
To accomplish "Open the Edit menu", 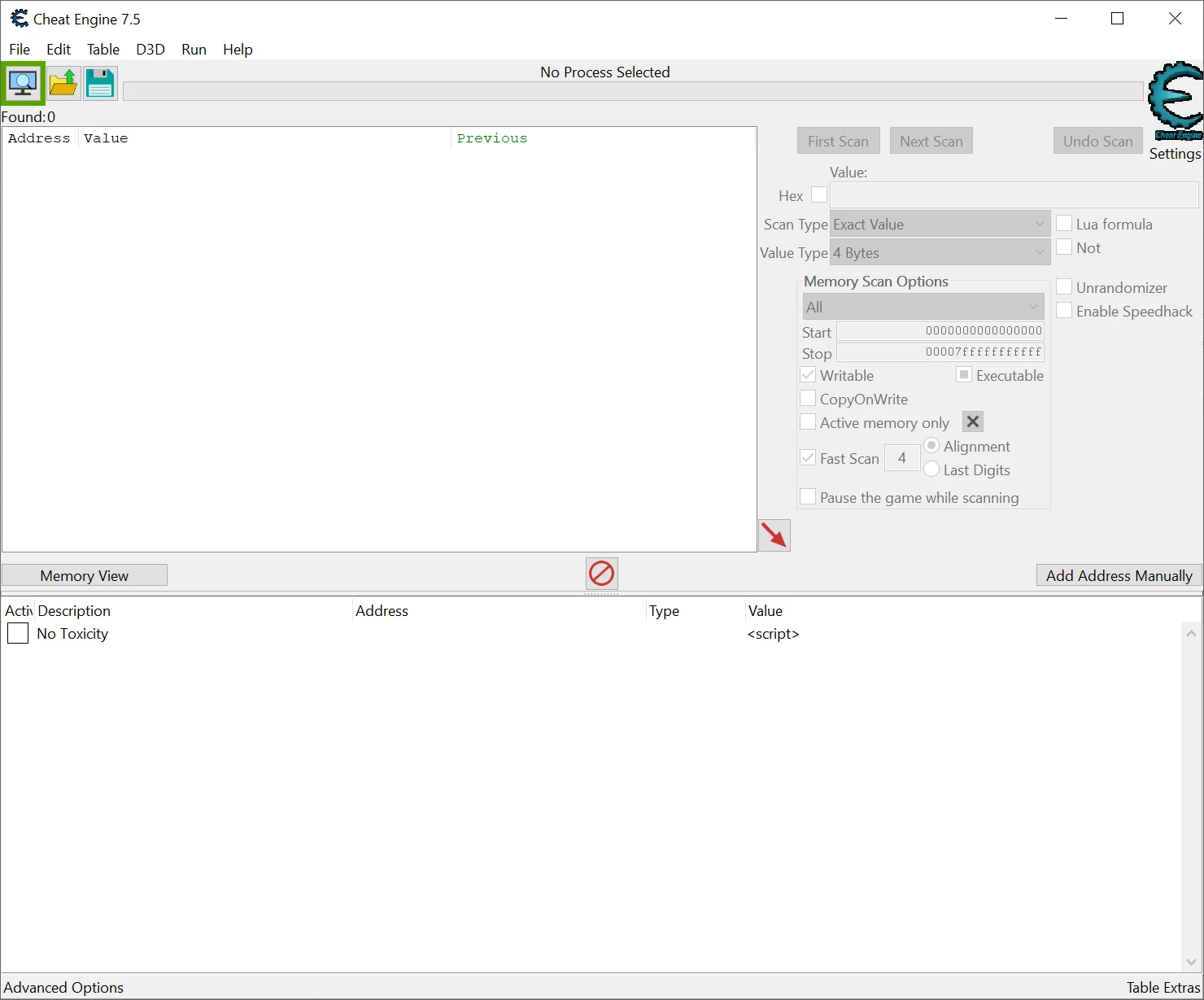I will coord(59,50).
